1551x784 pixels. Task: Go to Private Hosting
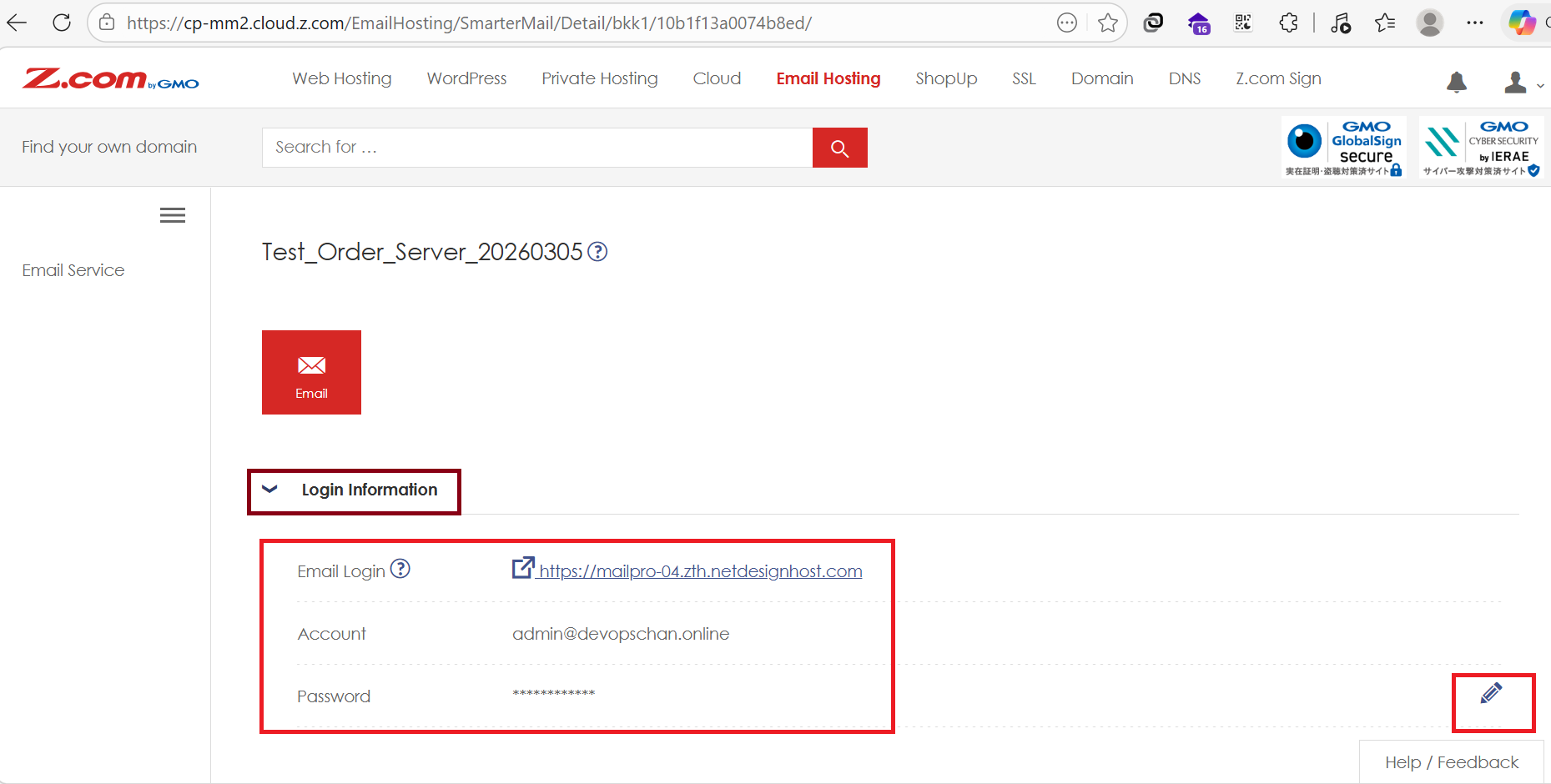(x=599, y=78)
